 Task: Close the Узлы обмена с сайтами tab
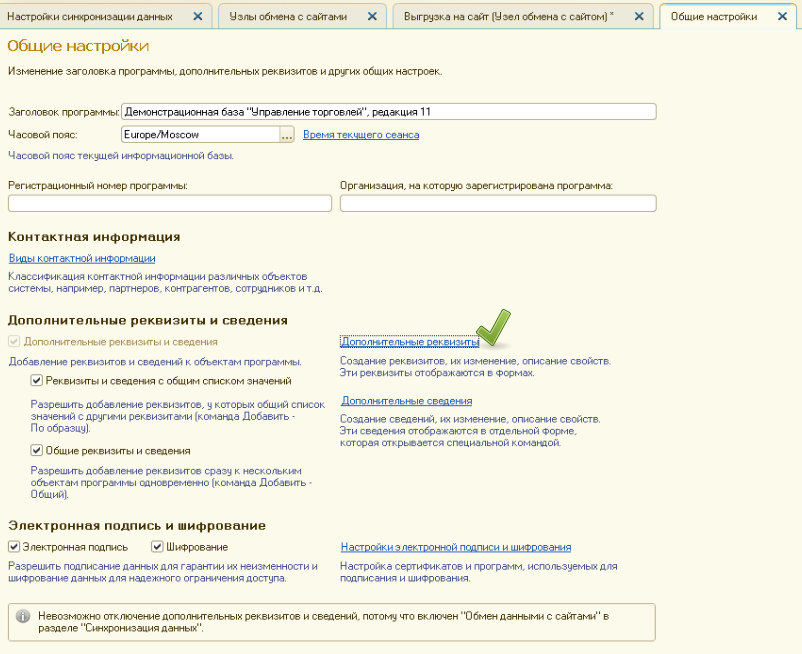pyautogui.click(x=372, y=17)
